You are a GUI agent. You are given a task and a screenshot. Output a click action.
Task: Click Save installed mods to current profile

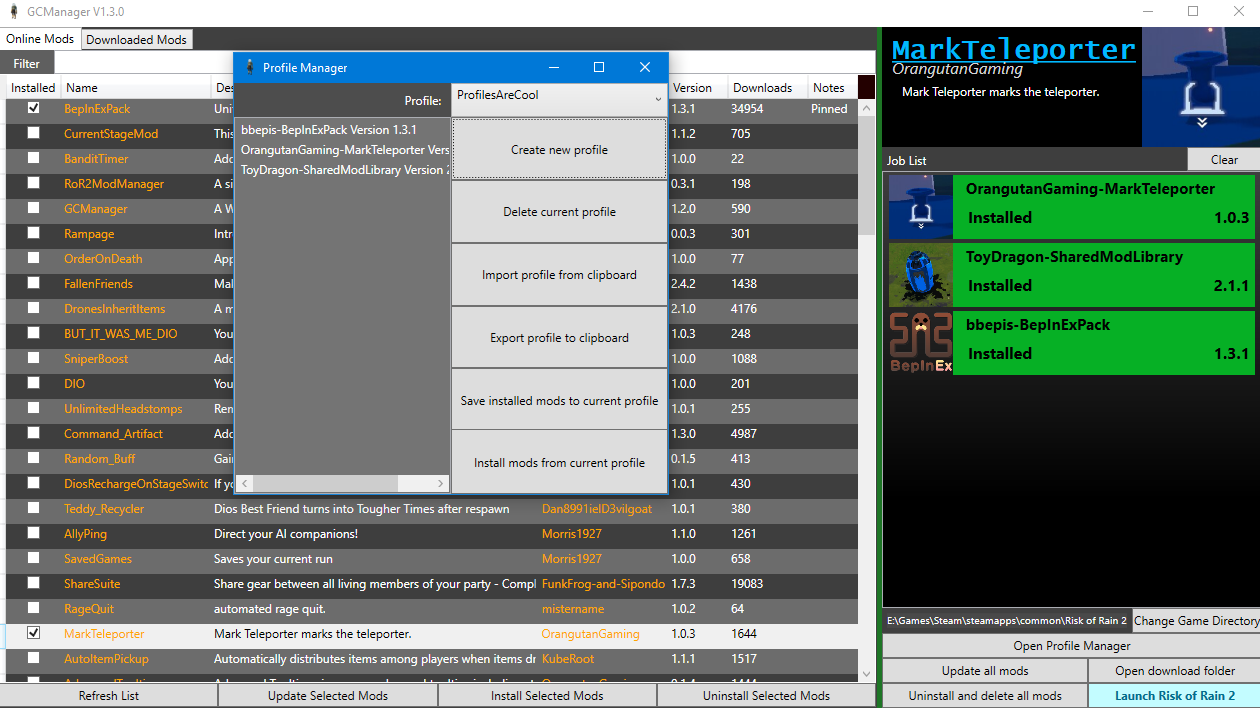tap(559, 400)
